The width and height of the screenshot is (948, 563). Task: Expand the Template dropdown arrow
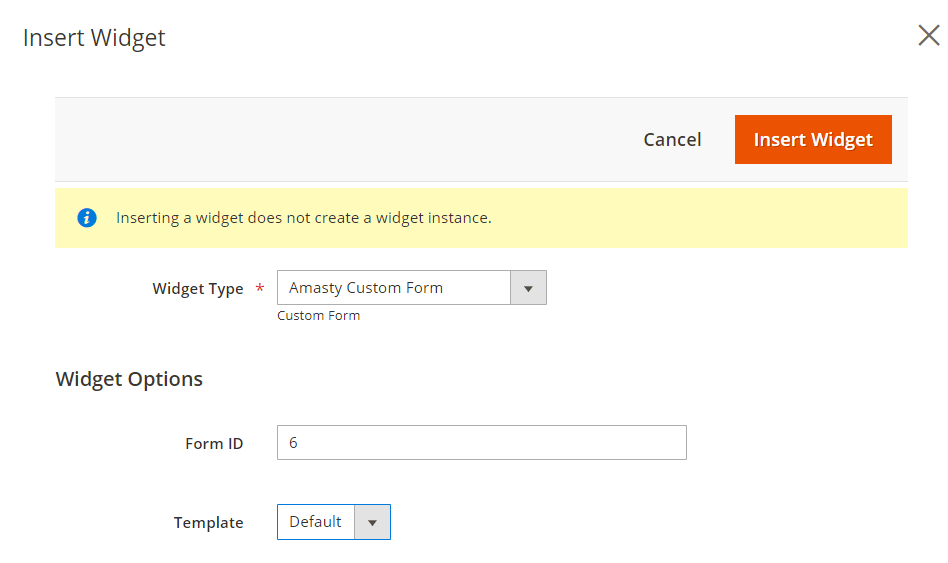(x=372, y=522)
